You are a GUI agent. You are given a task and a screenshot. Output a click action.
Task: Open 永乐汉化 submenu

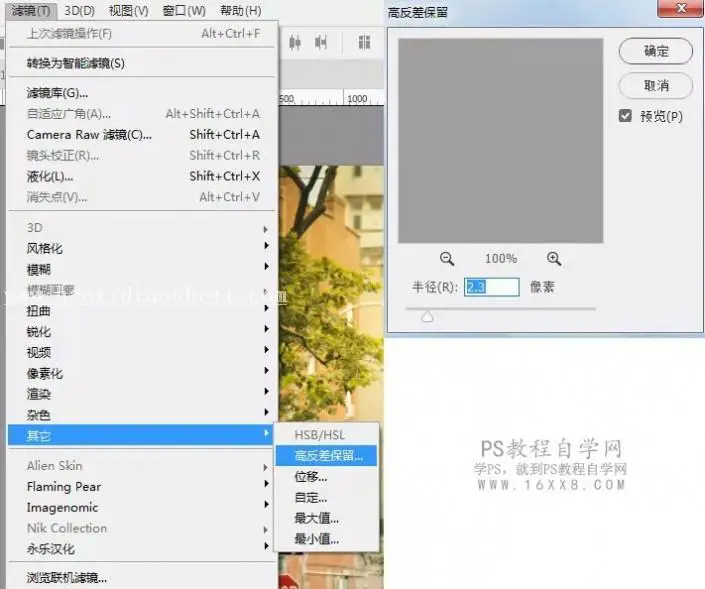142,549
